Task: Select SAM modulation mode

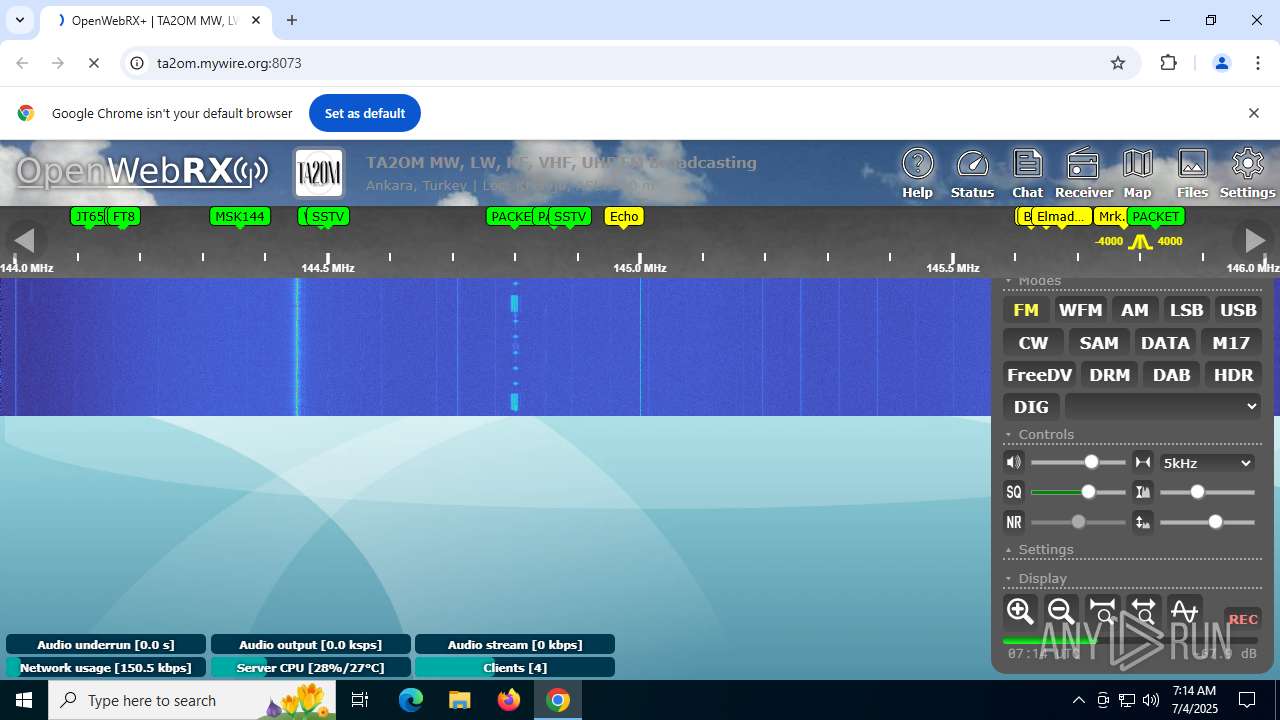Action: coord(1099,343)
